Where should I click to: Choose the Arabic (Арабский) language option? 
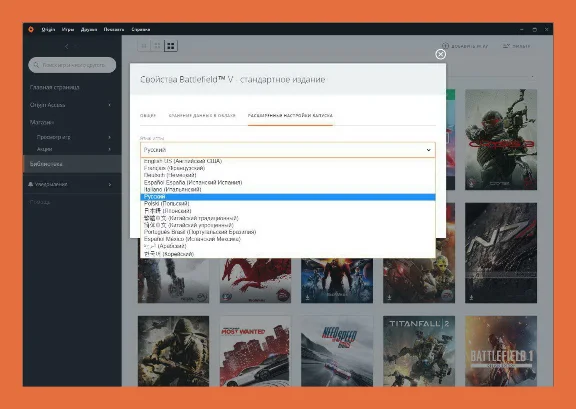[288, 246]
